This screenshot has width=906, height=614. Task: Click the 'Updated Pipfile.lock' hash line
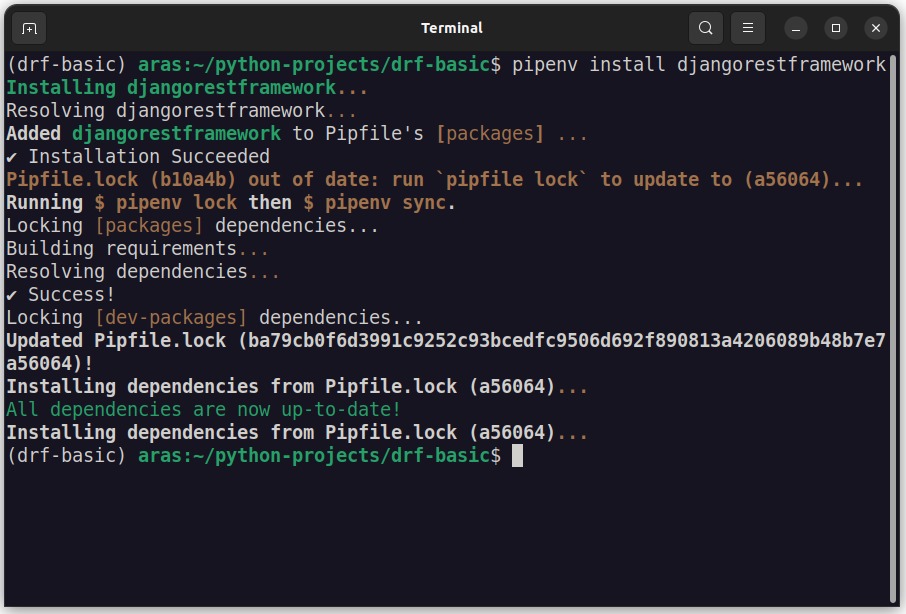(445, 341)
